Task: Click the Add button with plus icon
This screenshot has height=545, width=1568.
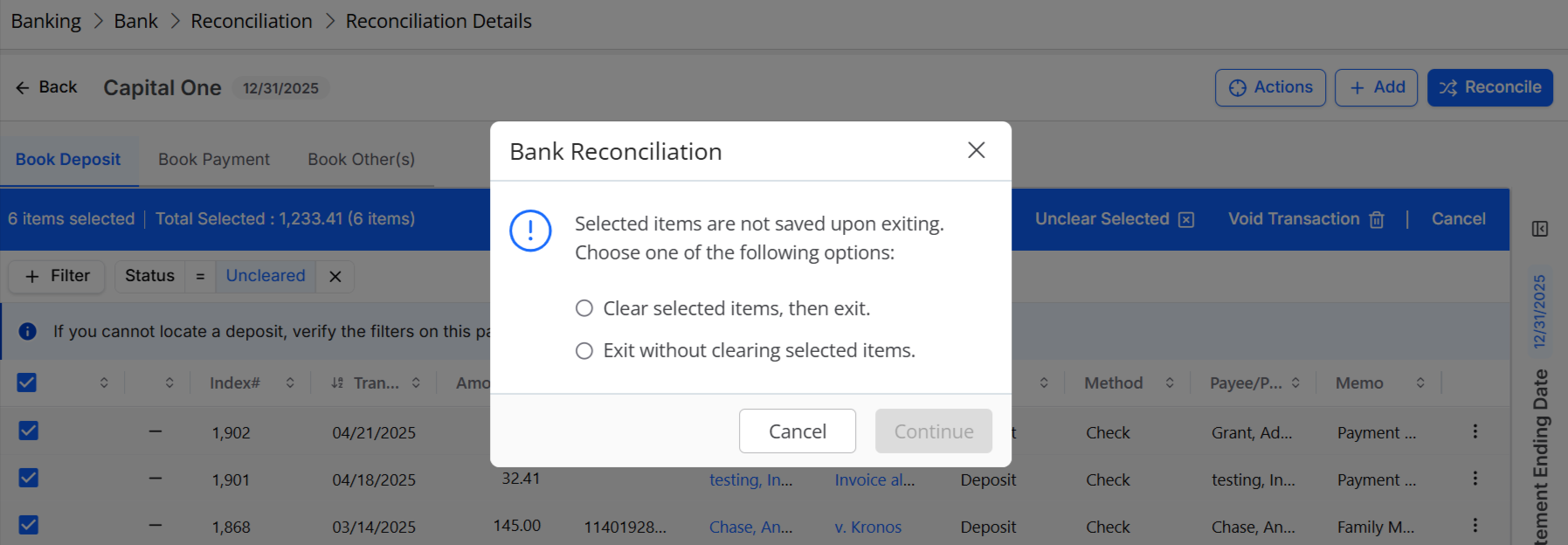Action: click(x=1376, y=87)
